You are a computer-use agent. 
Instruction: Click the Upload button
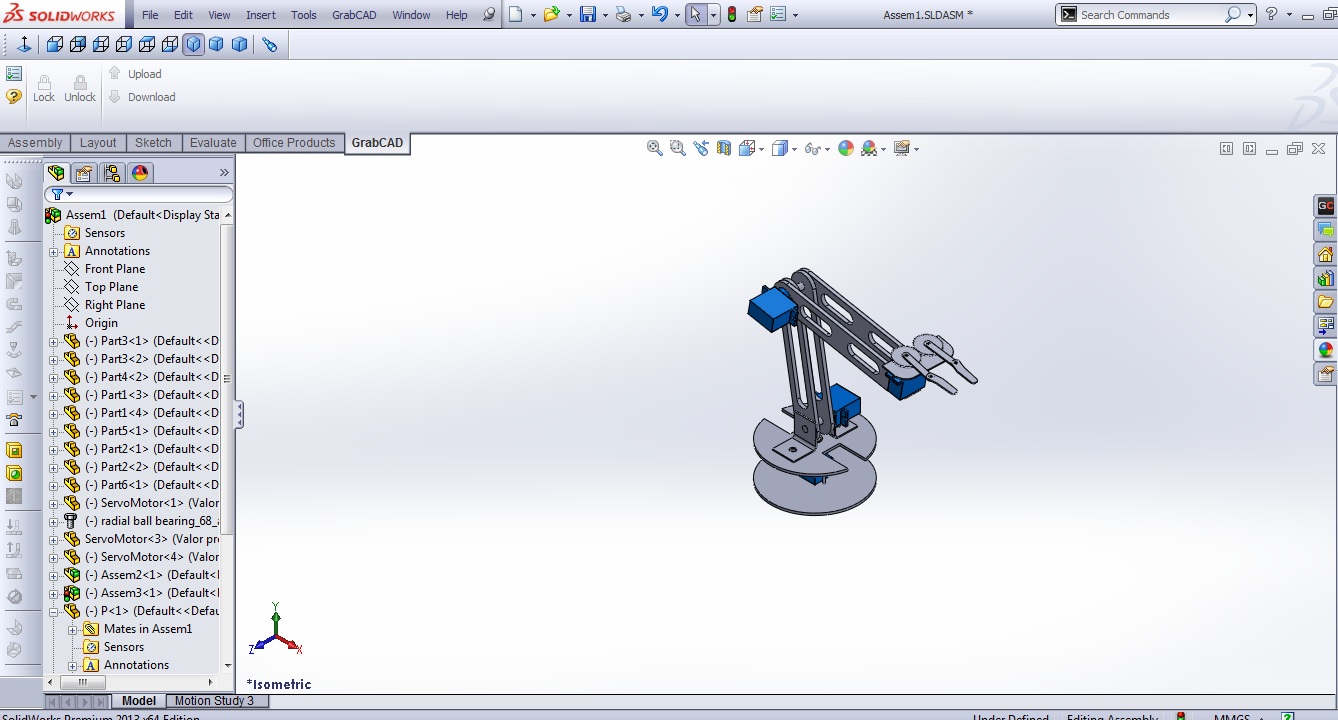pyautogui.click(x=134, y=74)
